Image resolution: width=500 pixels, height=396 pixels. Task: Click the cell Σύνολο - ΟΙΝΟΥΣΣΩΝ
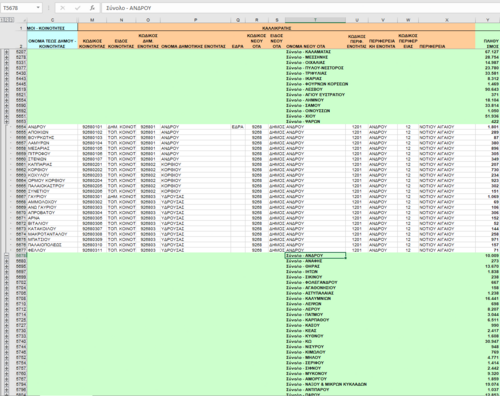point(315,111)
